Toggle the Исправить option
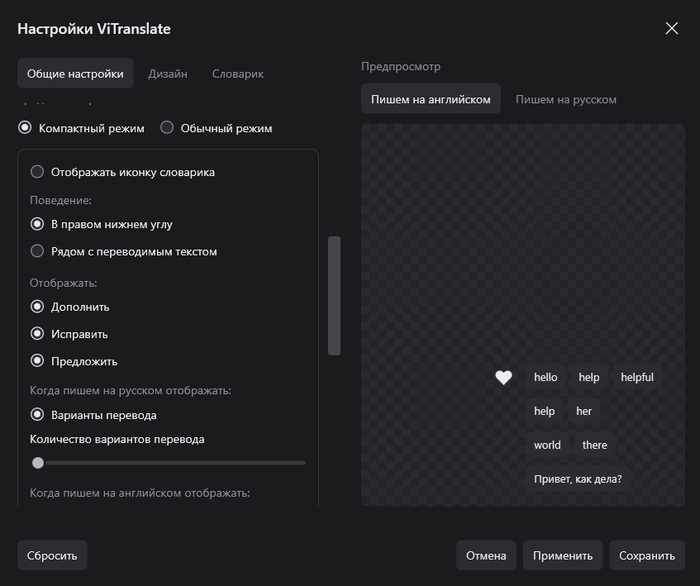 coord(37,334)
